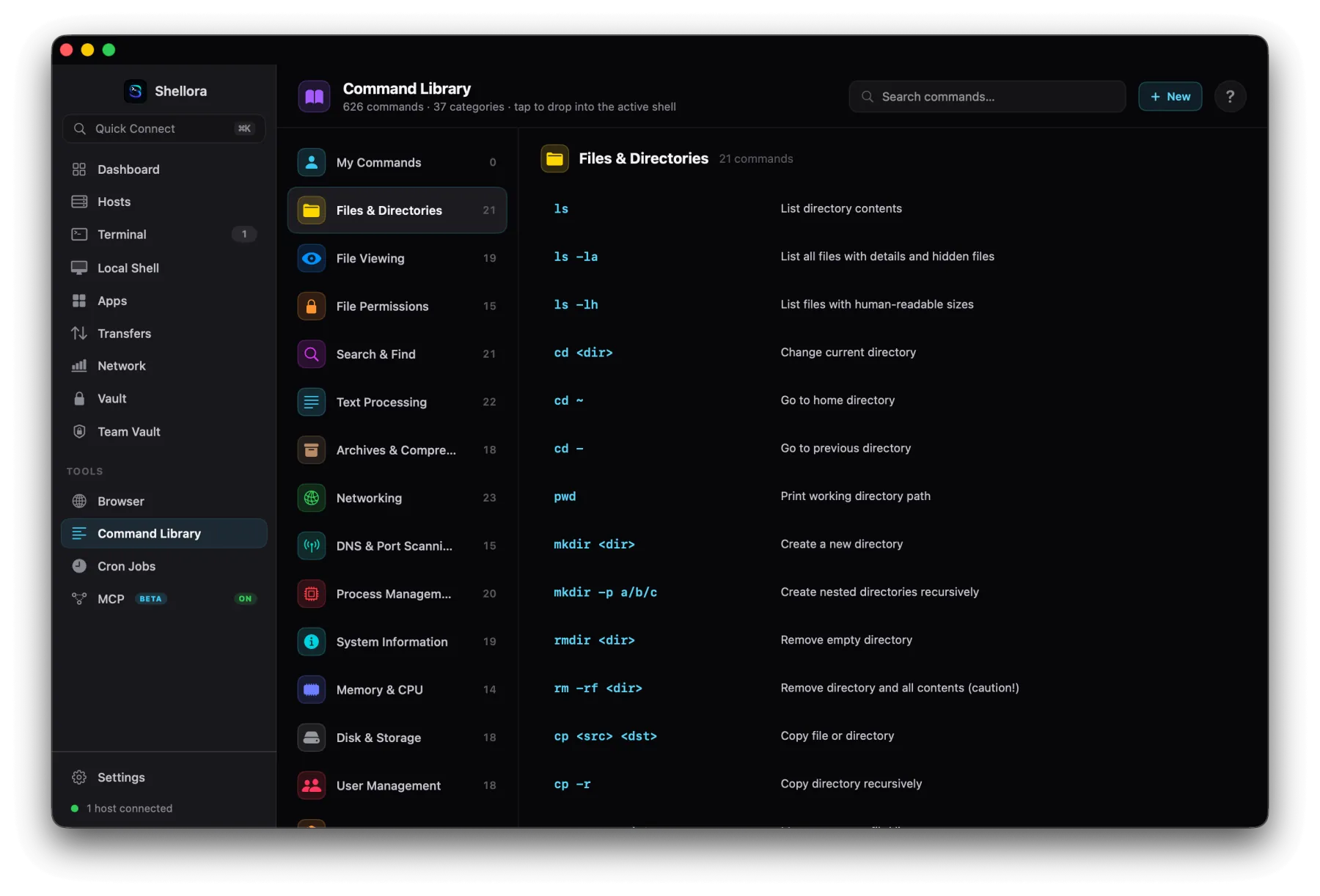Screen dimensions: 1320x896
Task: Click the Hosts server icon
Action: click(79, 202)
